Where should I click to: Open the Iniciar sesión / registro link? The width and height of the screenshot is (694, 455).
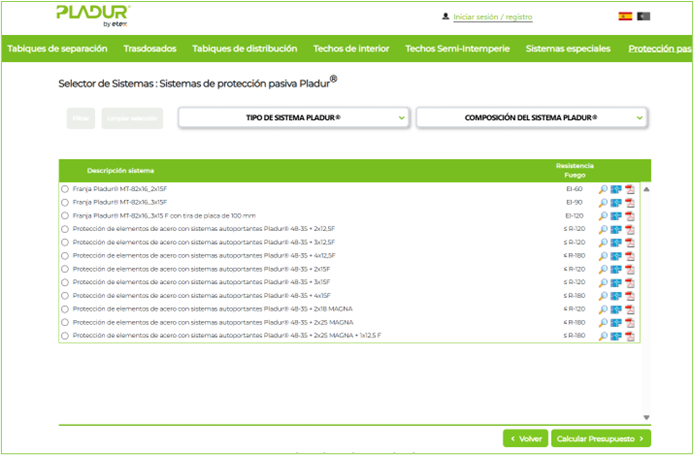pos(492,17)
